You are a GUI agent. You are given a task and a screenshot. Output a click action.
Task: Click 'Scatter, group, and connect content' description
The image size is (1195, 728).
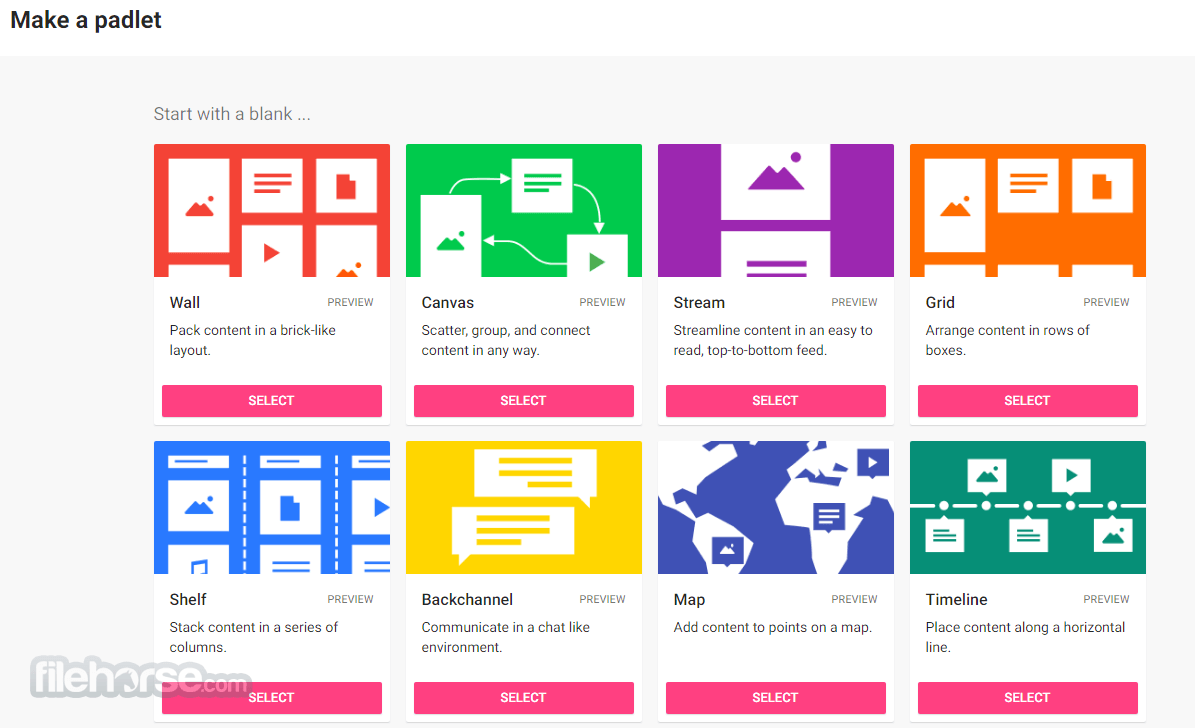coord(506,340)
